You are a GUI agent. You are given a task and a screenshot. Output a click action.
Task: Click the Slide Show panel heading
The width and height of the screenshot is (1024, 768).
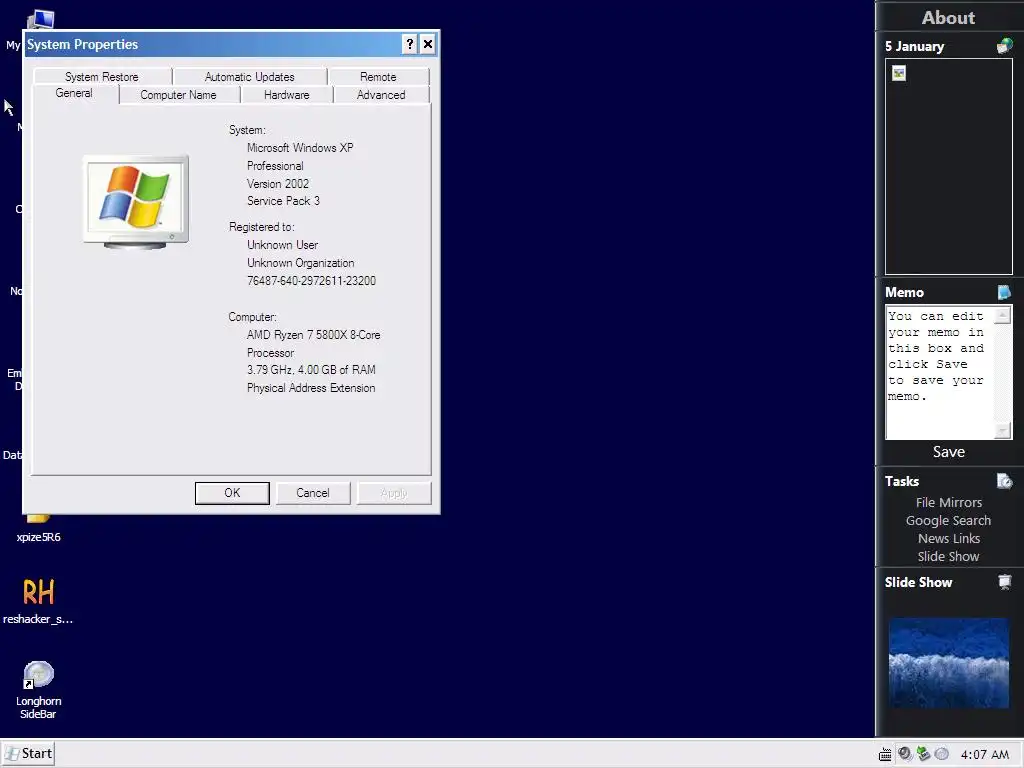(x=918, y=583)
